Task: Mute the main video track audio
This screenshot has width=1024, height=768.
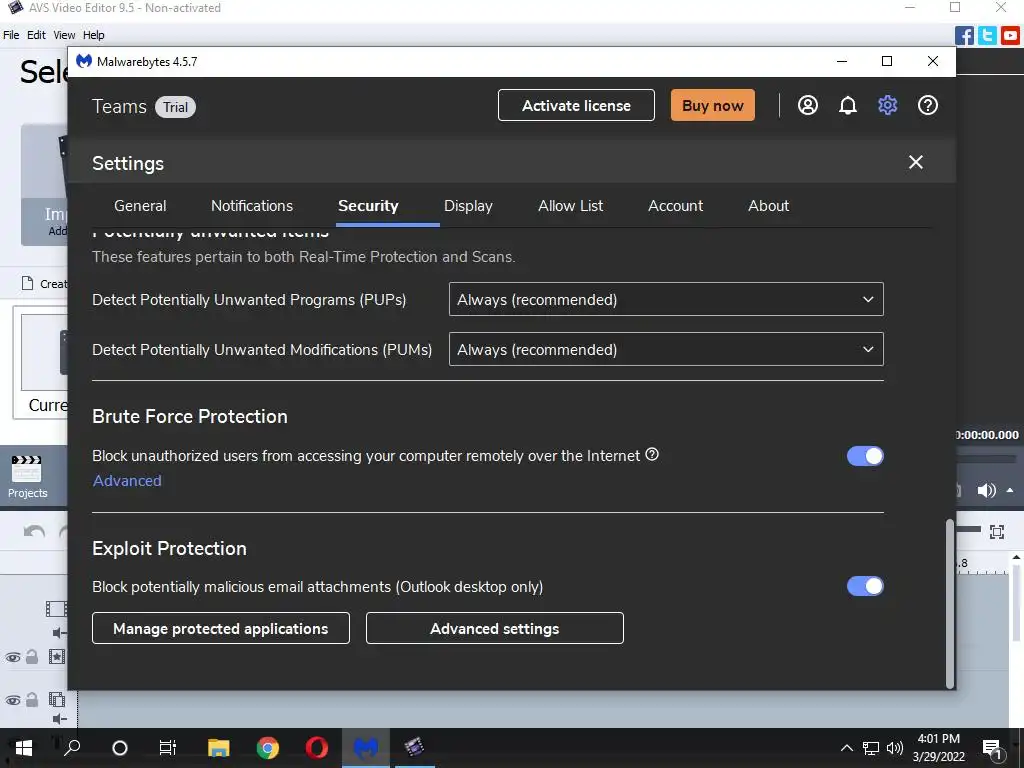Action: pos(59,632)
